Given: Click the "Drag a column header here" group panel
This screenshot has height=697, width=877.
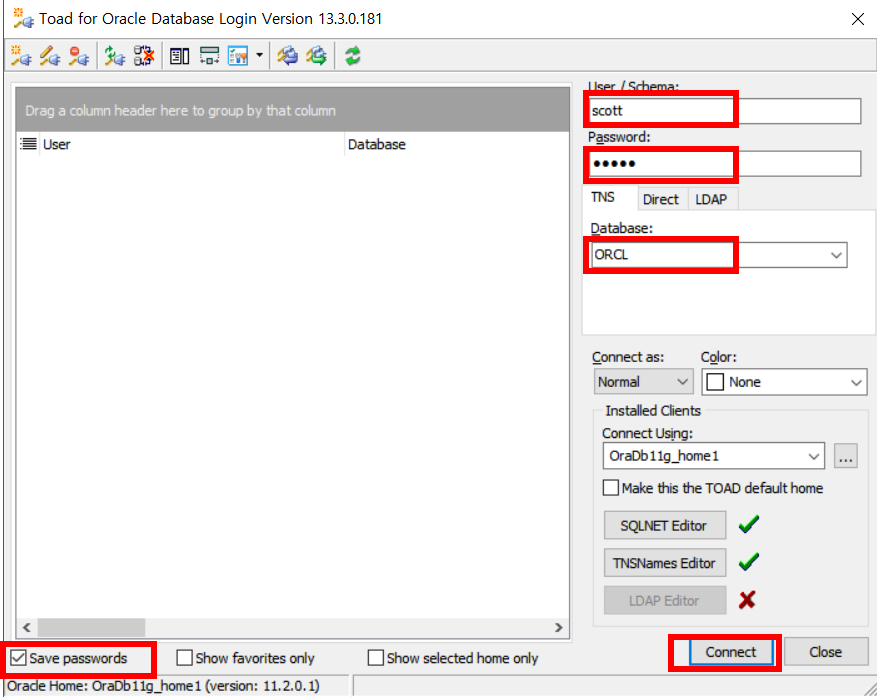Looking at the screenshot, I should [x=293, y=110].
